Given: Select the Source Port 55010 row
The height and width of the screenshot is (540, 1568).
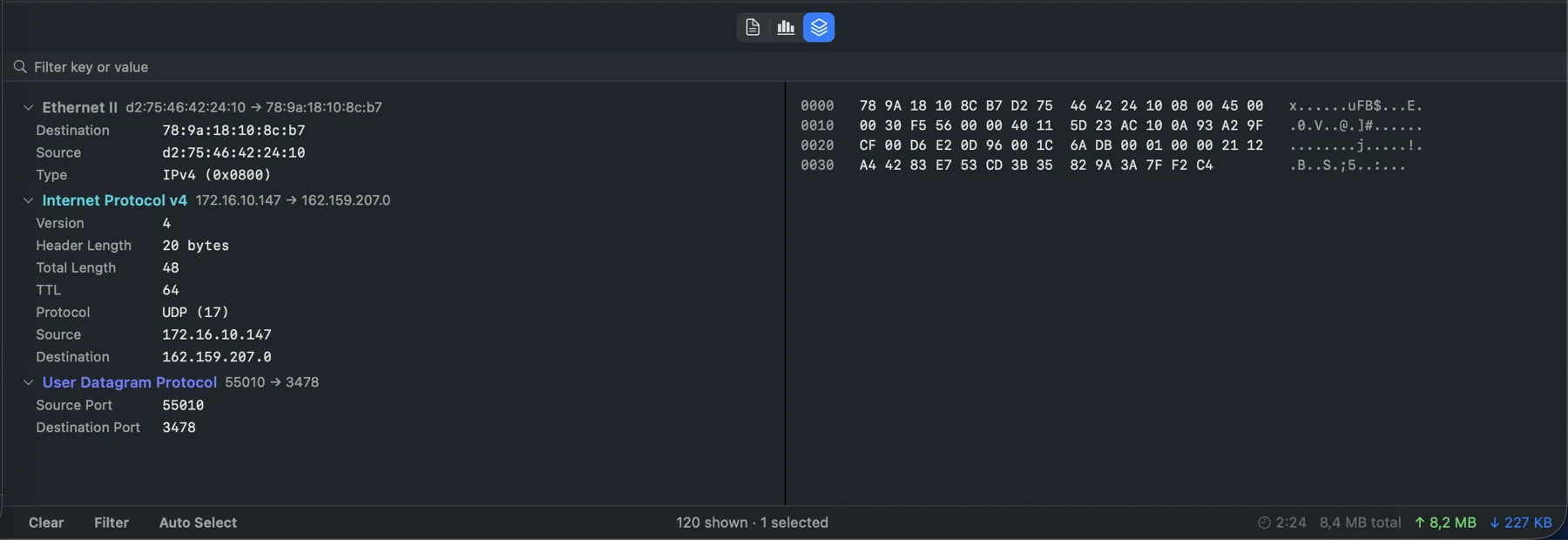Looking at the screenshot, I should (393, 405).
